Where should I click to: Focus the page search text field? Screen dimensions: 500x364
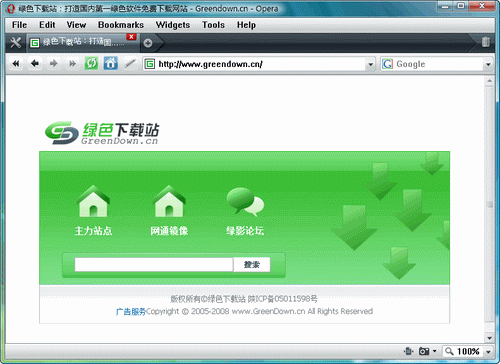tap(154, 265)
